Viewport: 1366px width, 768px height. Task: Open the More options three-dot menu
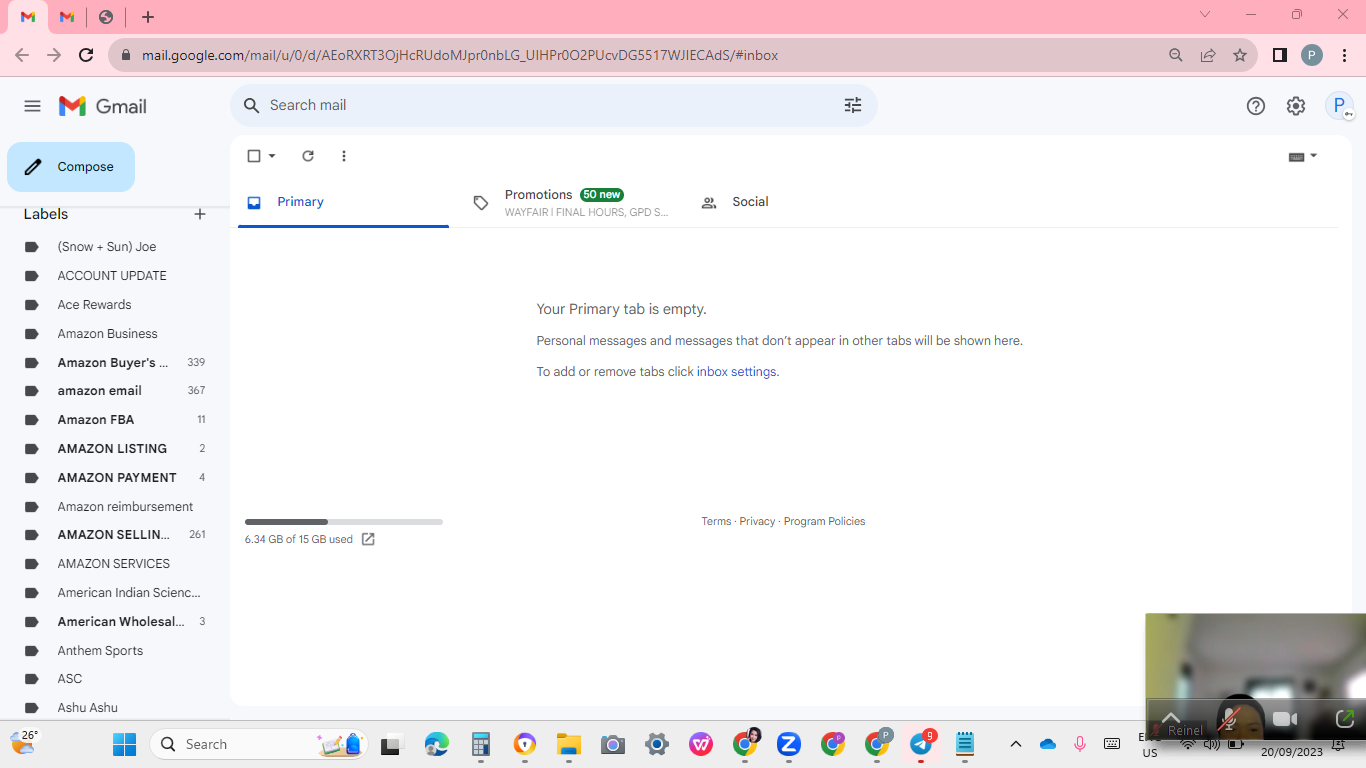344,156
